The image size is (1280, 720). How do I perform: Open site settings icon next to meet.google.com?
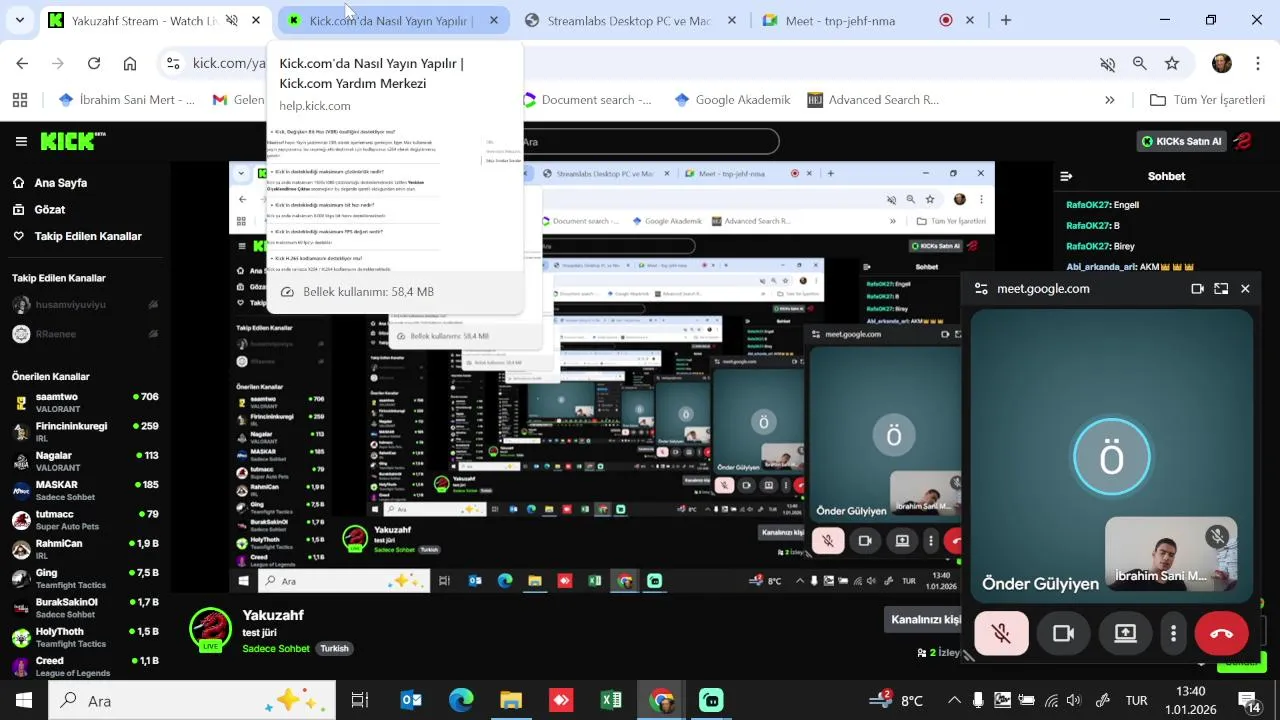point(979,289)
